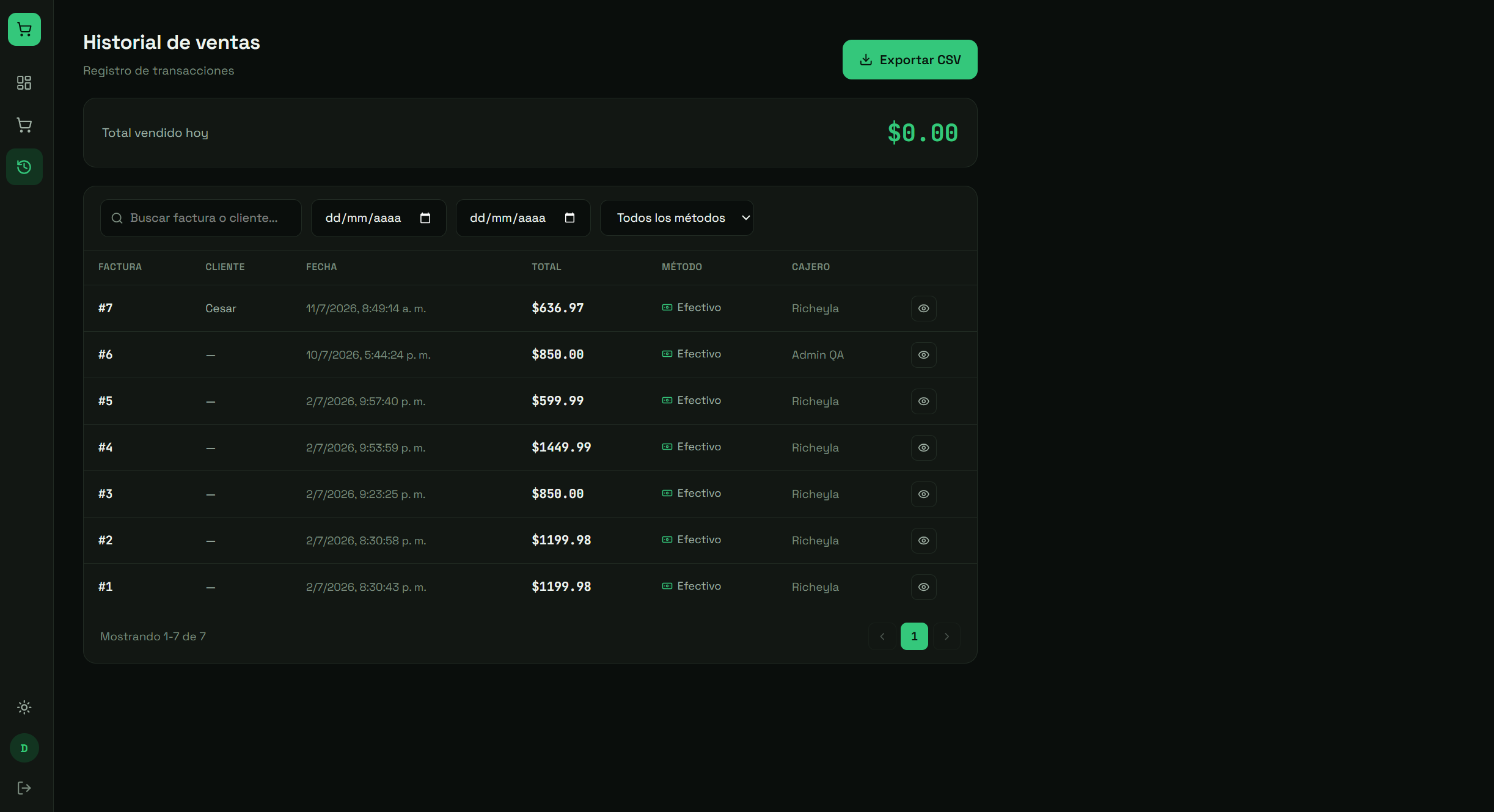The height and width of the screenshot is (812, 1494).
Task: Go to next page with right chevron
Action: 947,637
